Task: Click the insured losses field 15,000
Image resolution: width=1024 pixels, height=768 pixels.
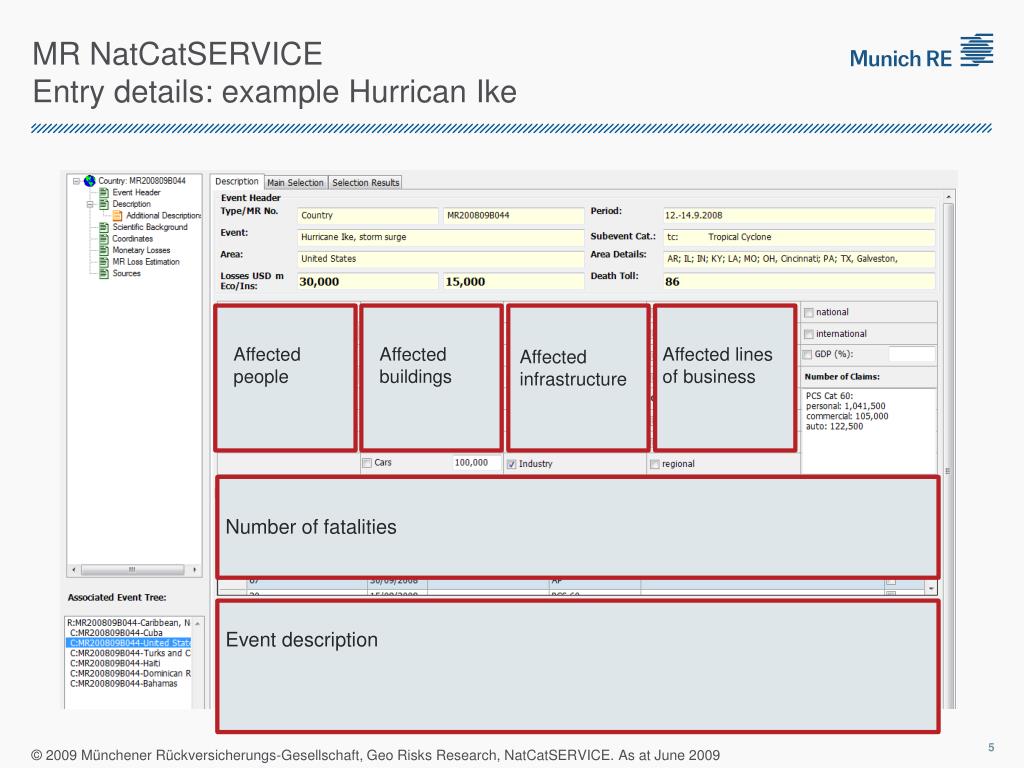Action: 513,281
